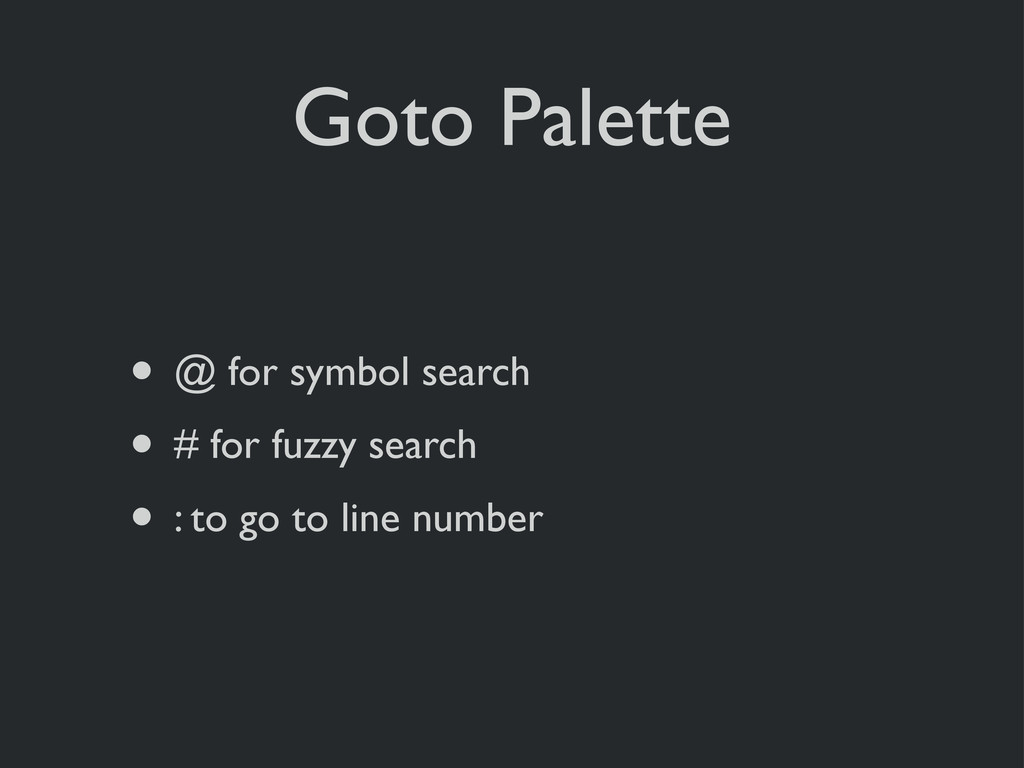Click the word line in third bullet
This screenshot has height=768, width=1024.
click(370, 518)
